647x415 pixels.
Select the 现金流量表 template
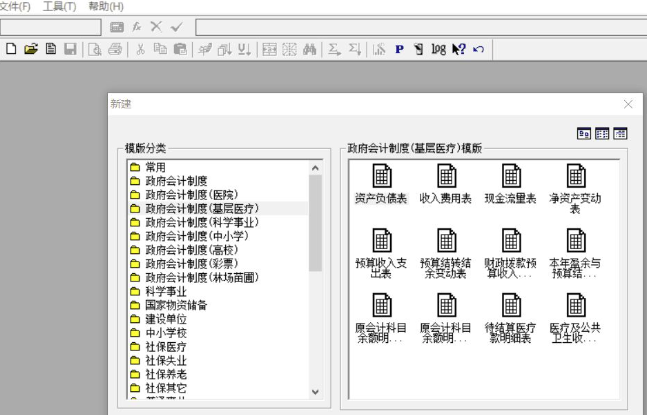[x=510, y=184]
